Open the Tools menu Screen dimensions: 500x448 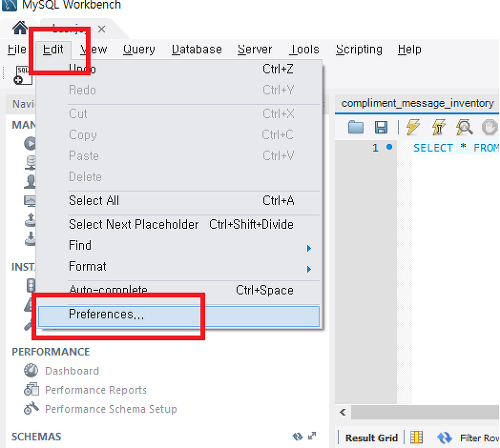(304, 49)
